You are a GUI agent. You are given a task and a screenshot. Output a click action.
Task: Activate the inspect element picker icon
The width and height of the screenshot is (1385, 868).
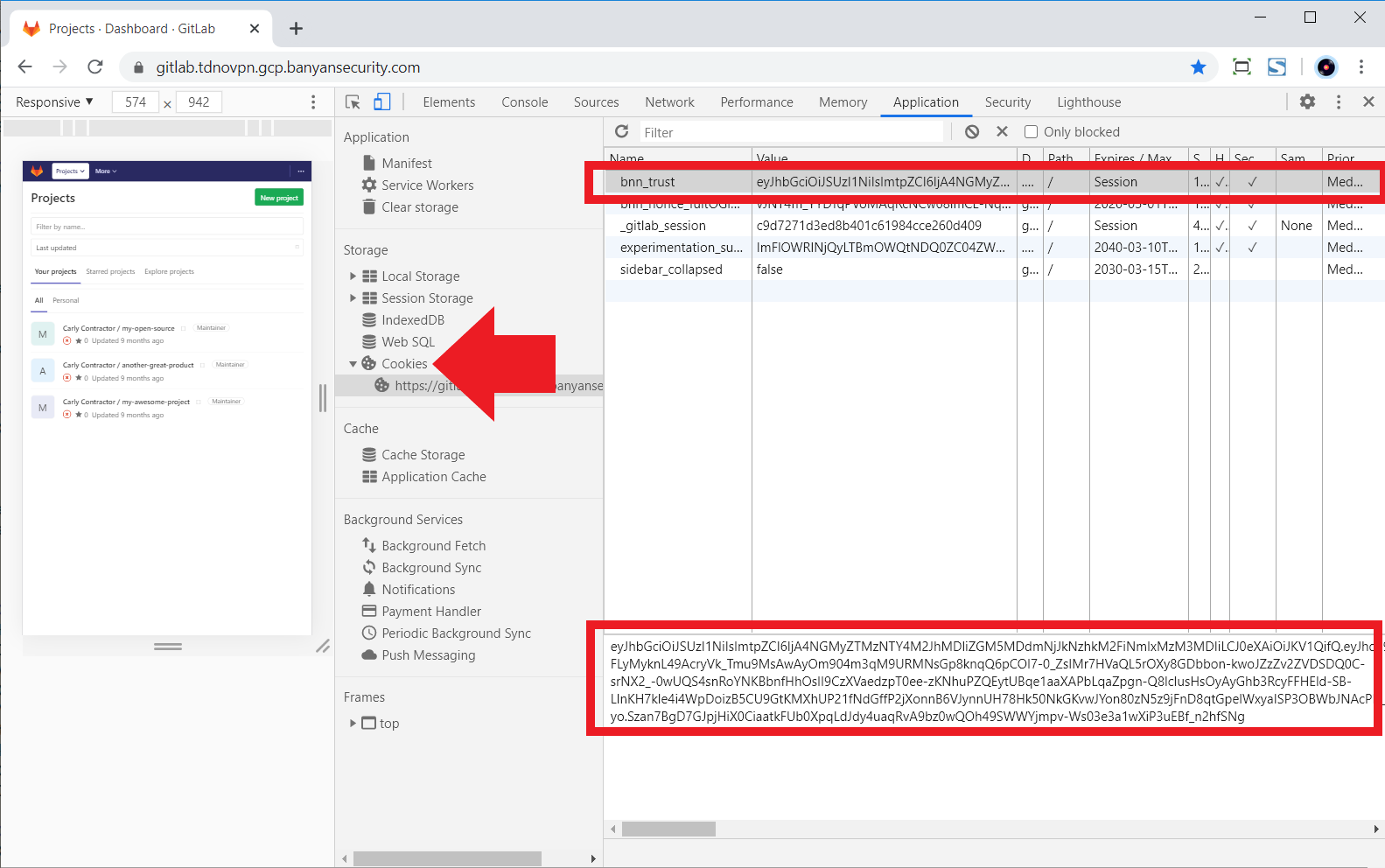point(353,102)
